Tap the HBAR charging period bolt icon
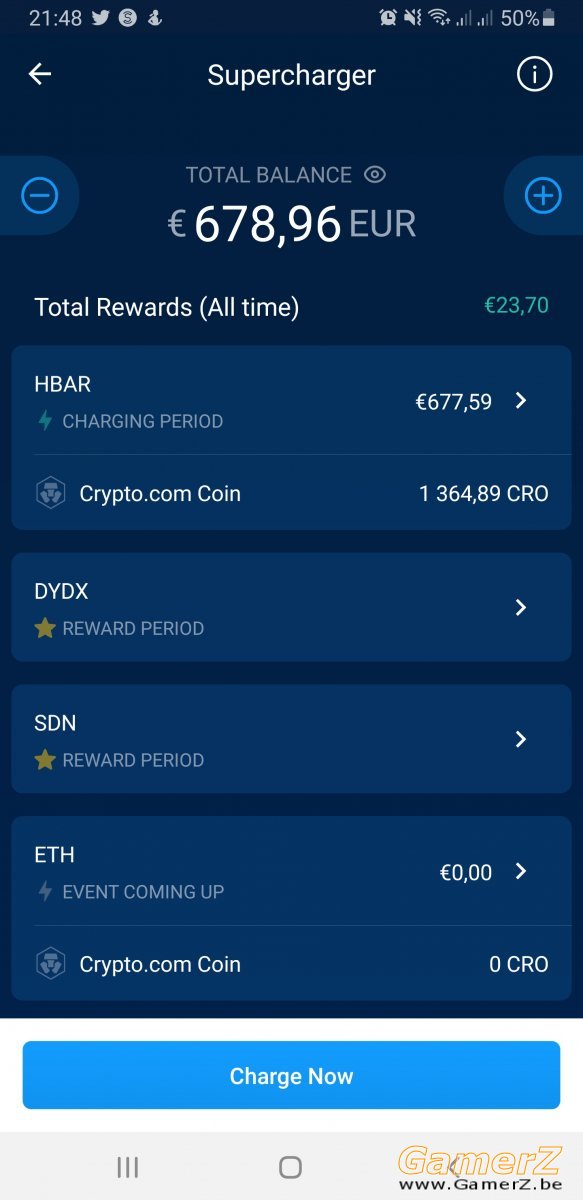This screenshot has width=583, height=1200. pos(45,421)
